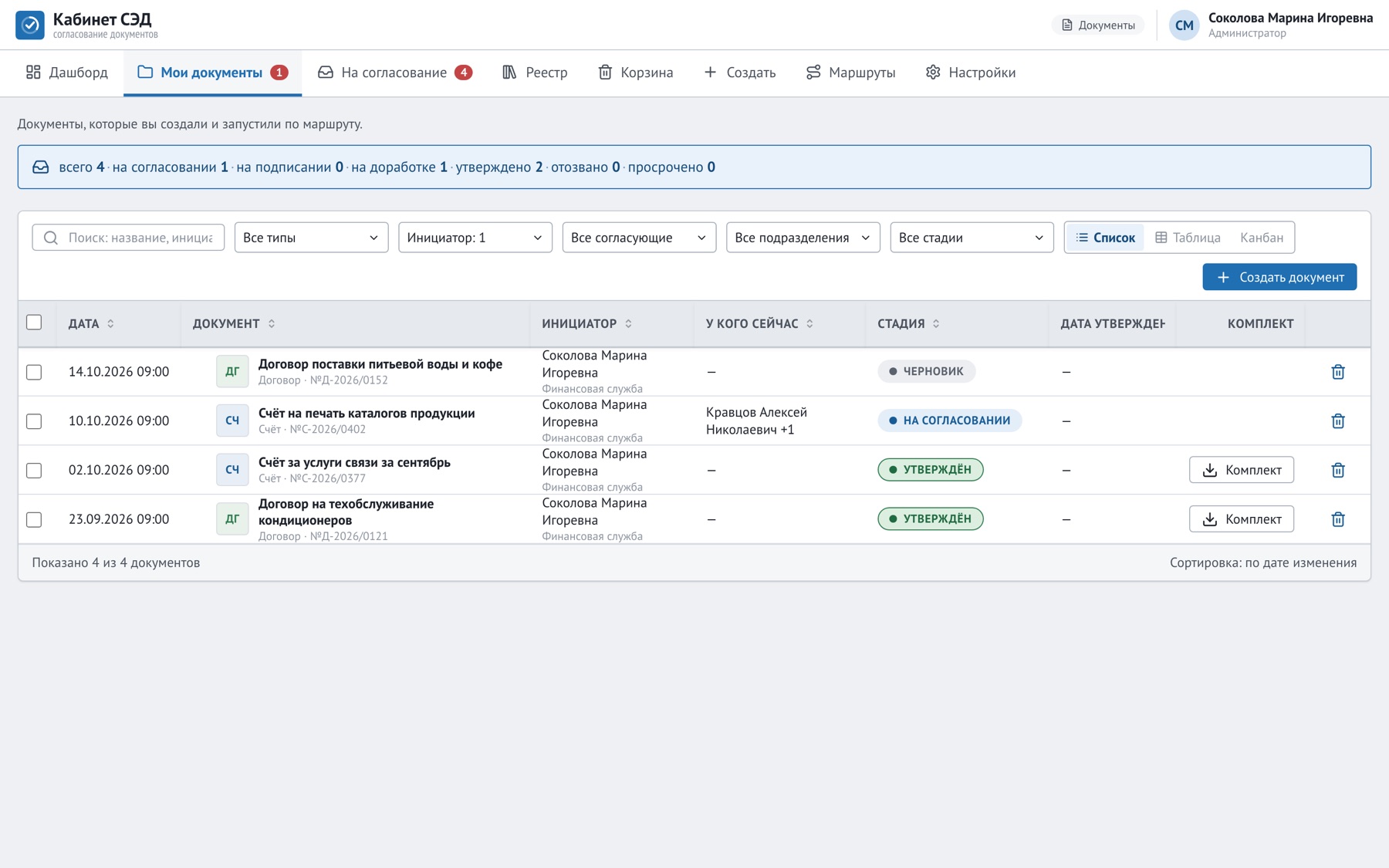
Task: Go to the Реестр tab
Action: tap(535, 73)
